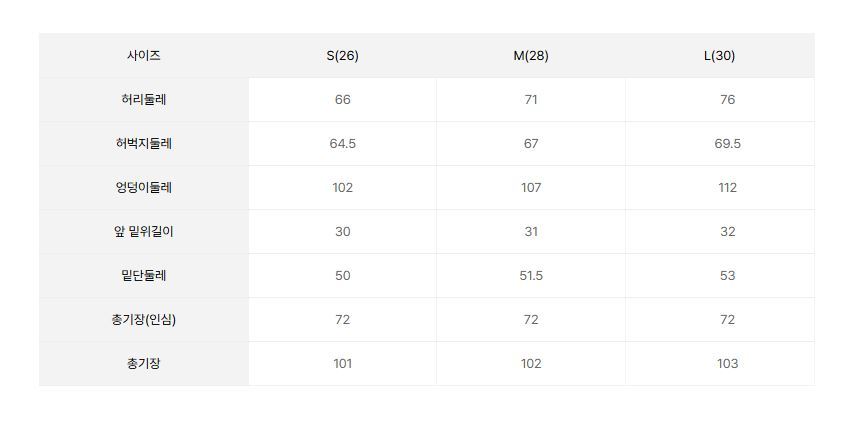
Task: Select the 앞 밑위길이 row label
Action: click(143, 232)
